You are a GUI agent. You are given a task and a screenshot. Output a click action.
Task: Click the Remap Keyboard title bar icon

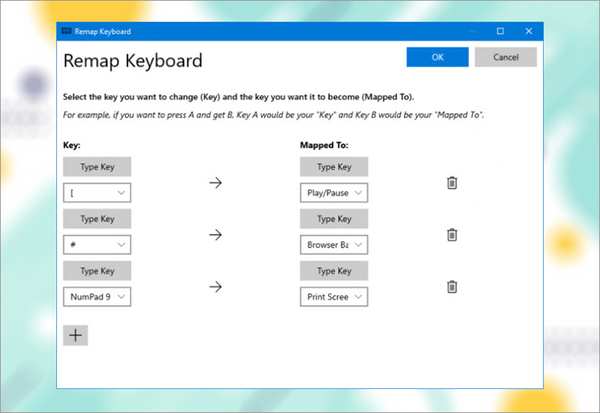(x=67, y=31)
